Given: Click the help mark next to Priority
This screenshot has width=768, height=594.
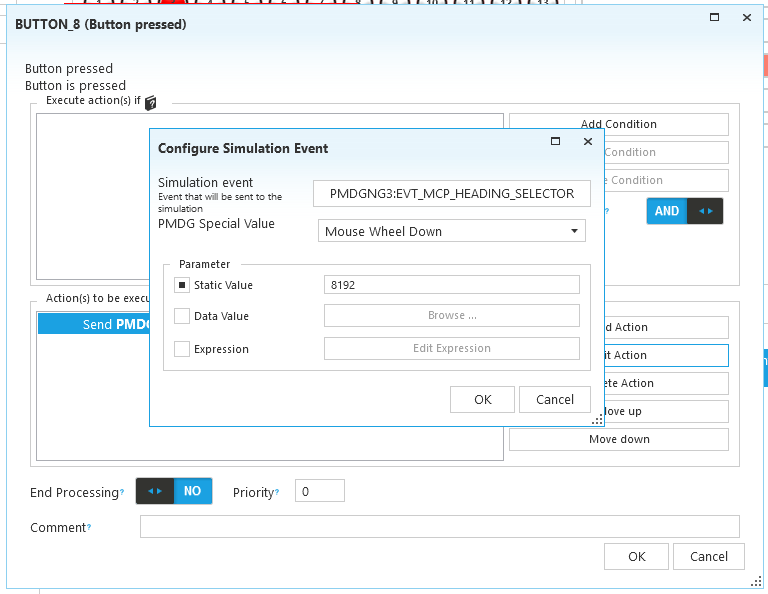Looking at the screenshot, I should pyautogui.click(x=276, y=493).
